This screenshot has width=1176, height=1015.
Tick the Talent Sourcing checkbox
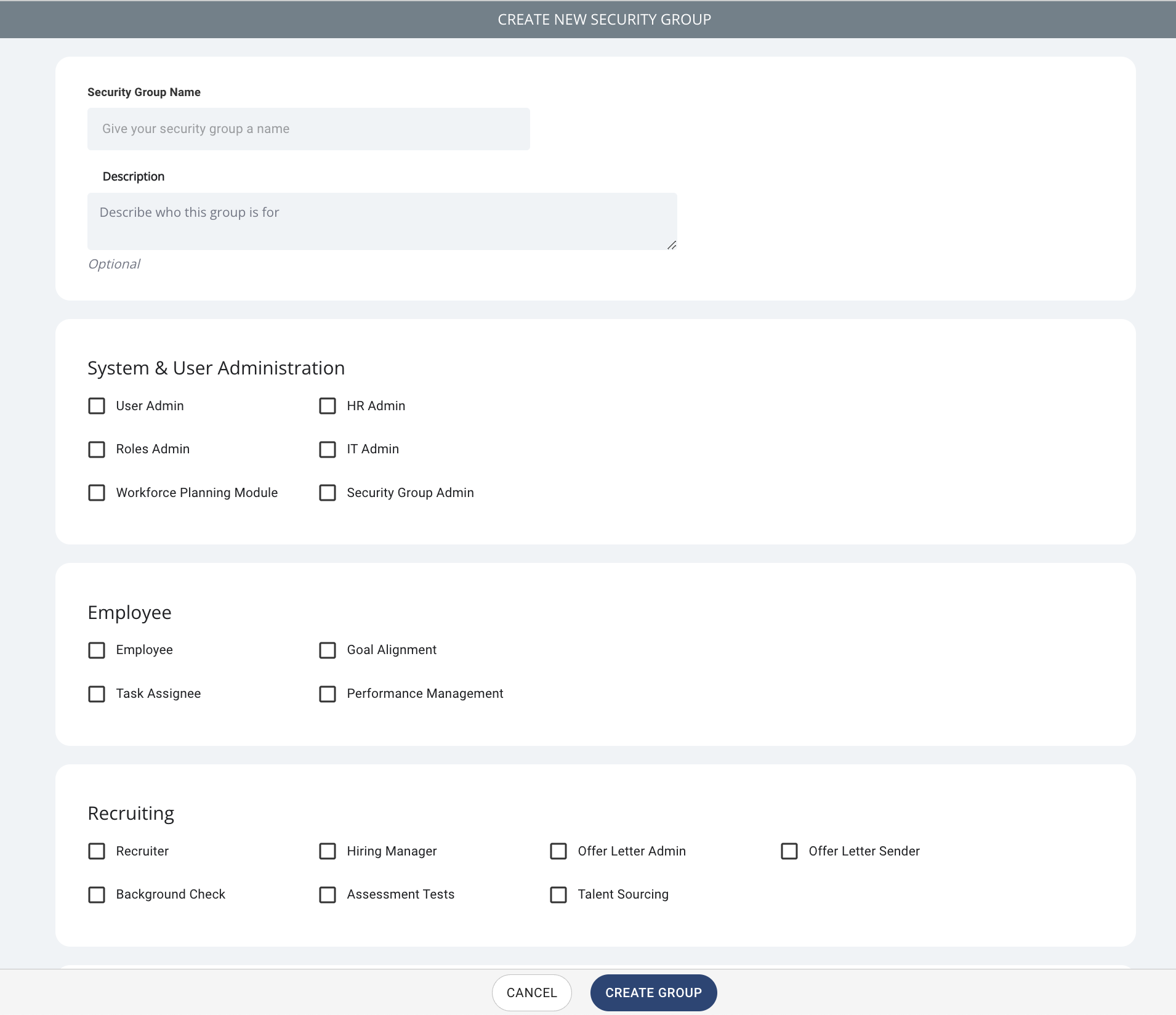click(558, 895)
